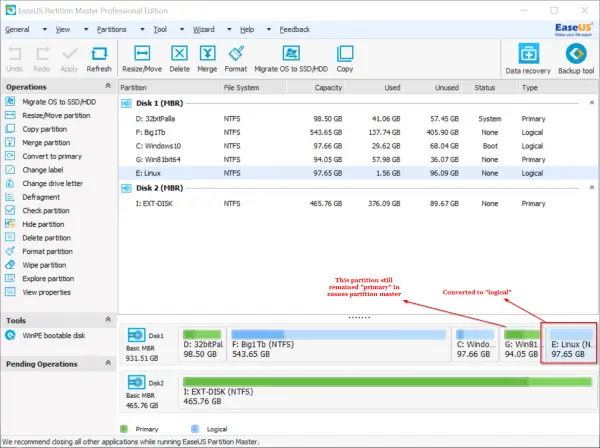
Task: Open the dropdown arrow next to Help
Action: coord(269,29)
